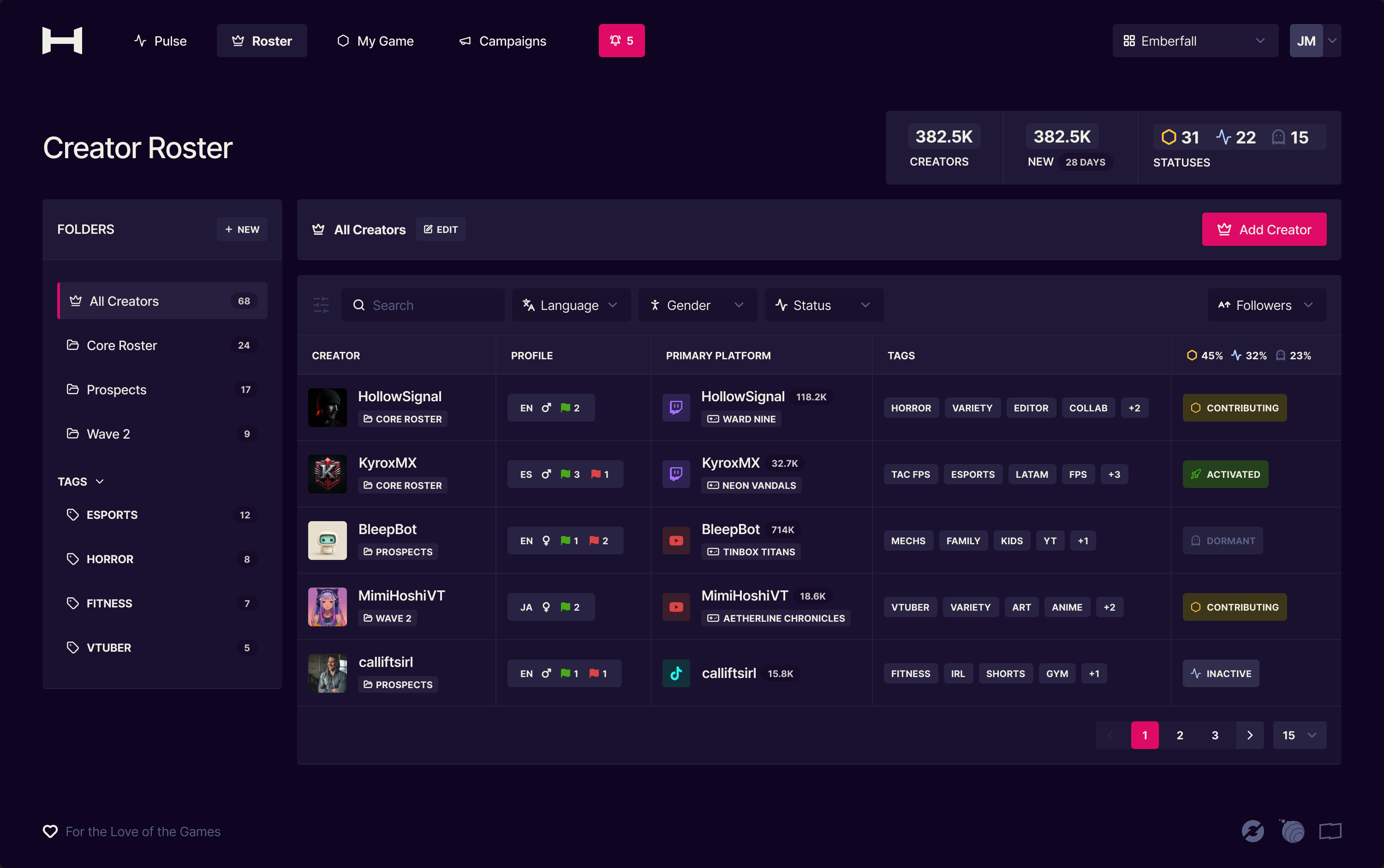Expand the user menu chevron next to JM
The width and height of the screenshot is (1384, 868).
click(1332, 41)
